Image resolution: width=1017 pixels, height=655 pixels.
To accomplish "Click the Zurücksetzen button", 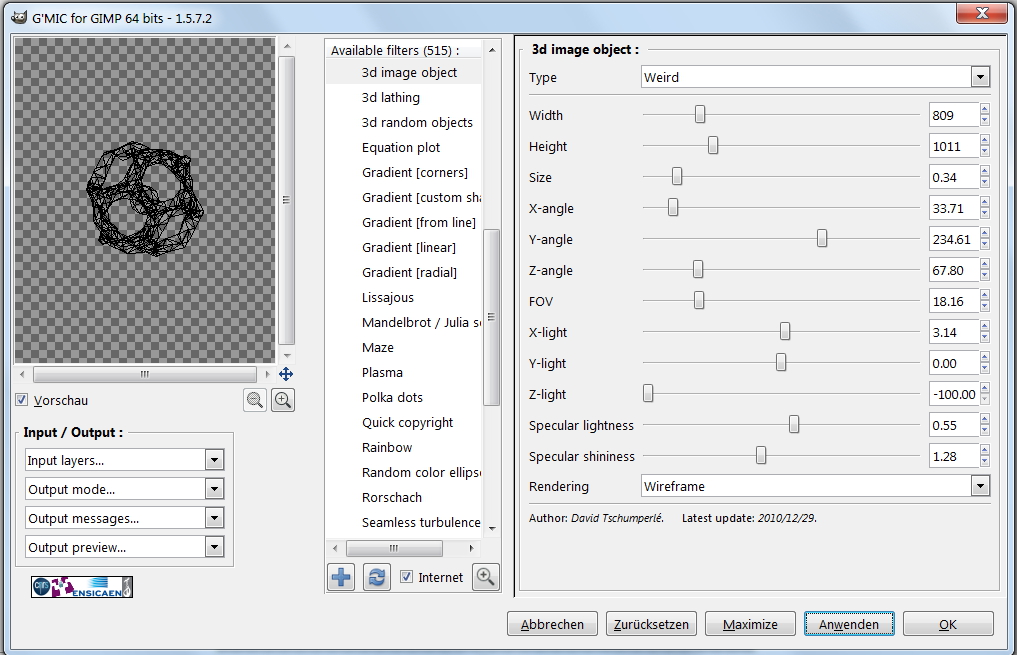I will point(651,624).
